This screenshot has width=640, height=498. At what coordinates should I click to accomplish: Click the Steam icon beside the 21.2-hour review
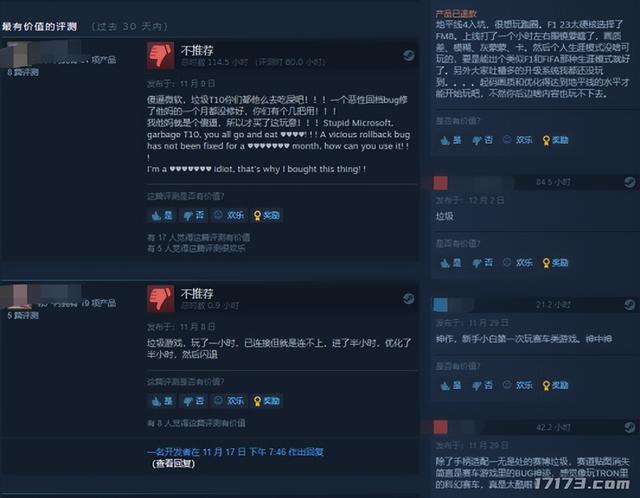point(629,305)
